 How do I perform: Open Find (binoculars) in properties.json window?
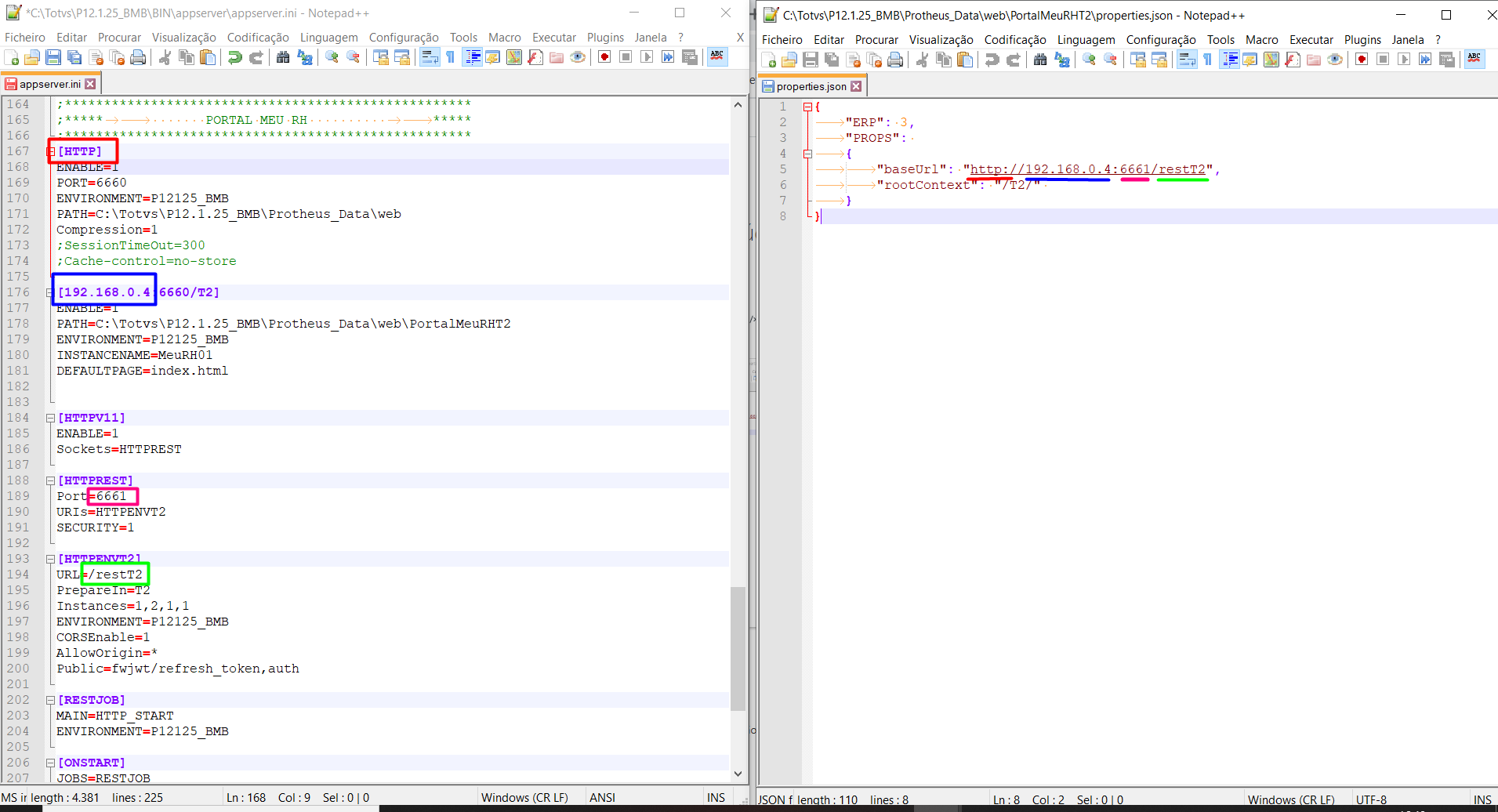click(1040, 60)
